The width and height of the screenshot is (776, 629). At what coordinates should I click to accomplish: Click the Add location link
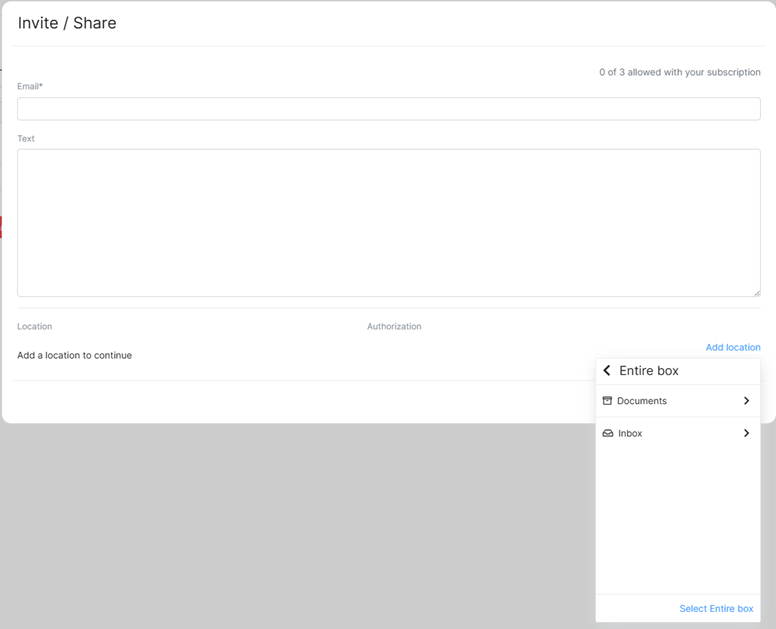(x=733, y=347)
